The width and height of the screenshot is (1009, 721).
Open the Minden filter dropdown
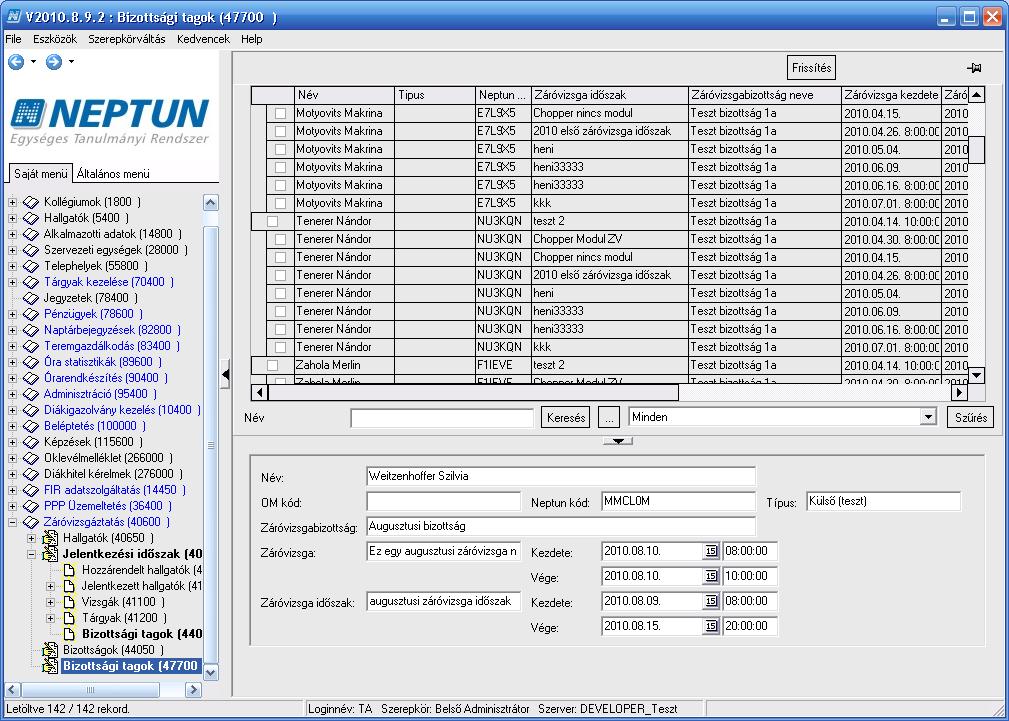click(928, 417)
